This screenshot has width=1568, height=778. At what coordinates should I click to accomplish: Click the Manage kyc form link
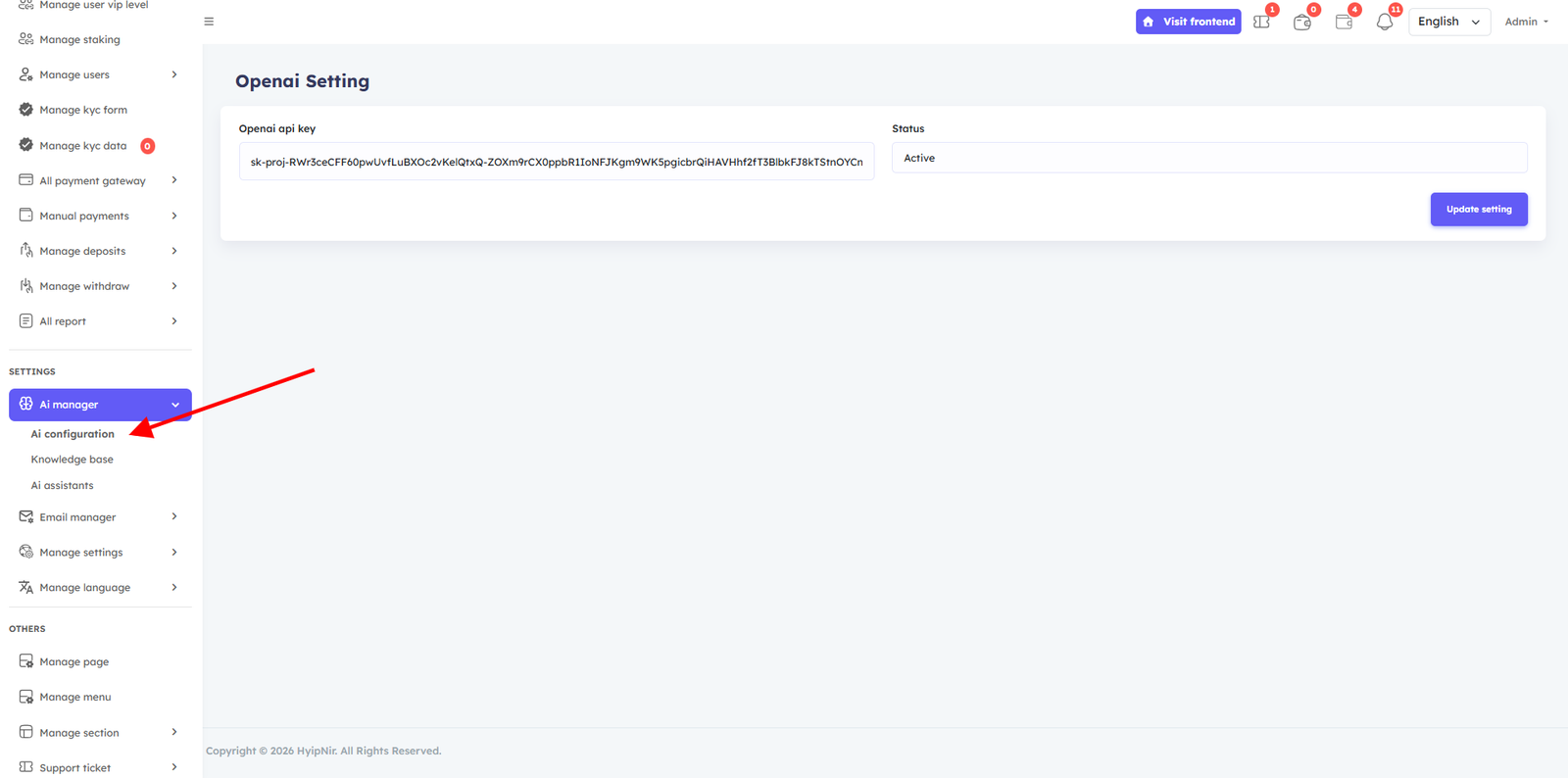(x=83, y=110)
